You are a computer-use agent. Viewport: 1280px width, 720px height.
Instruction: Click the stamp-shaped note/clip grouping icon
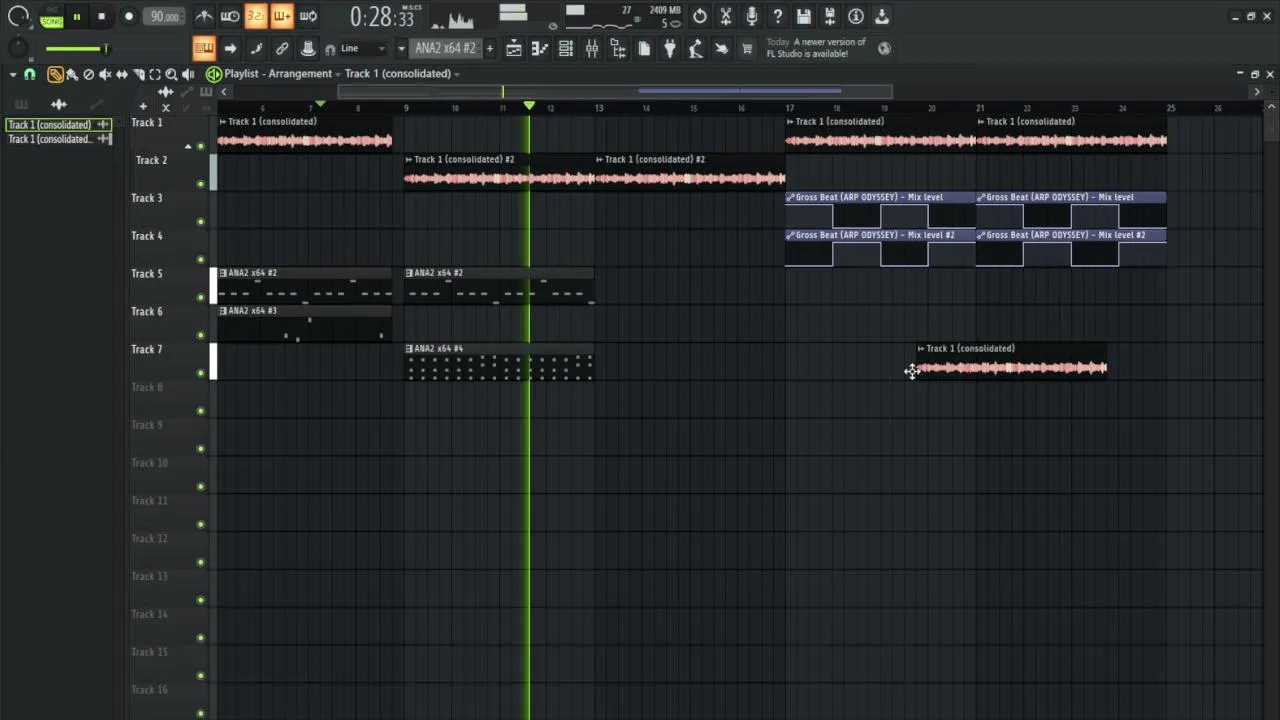[308, 48]
